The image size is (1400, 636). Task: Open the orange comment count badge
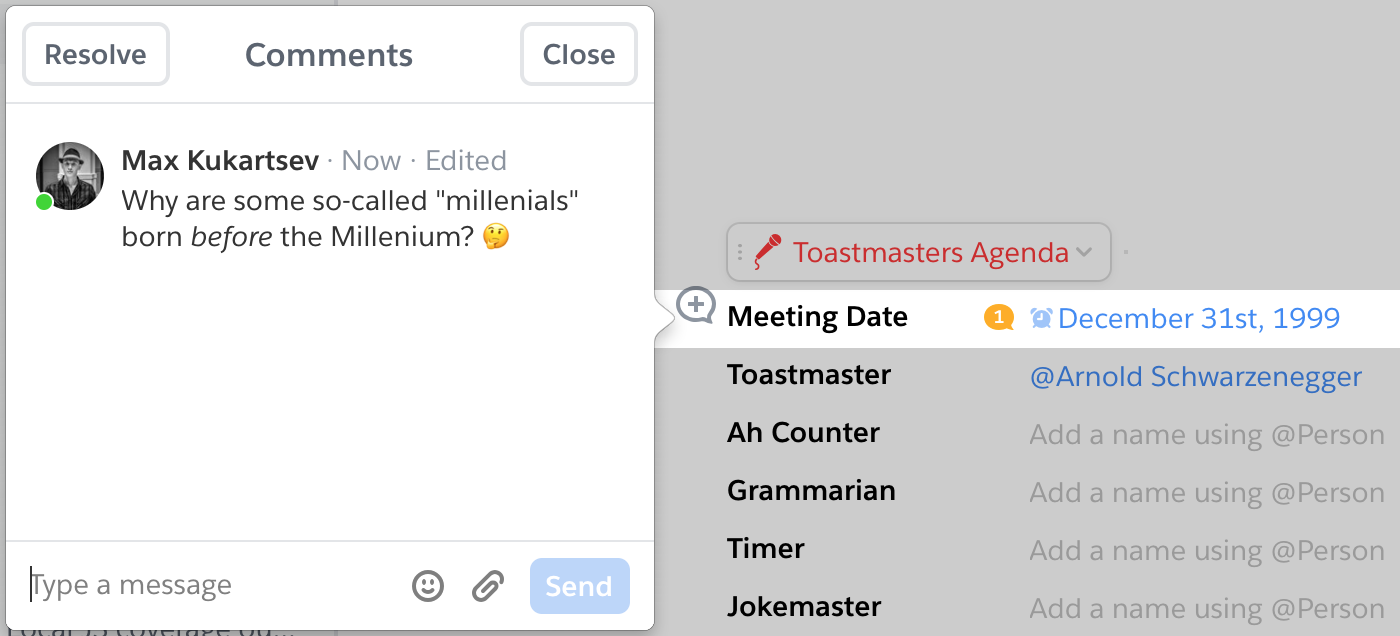[999, 318]
